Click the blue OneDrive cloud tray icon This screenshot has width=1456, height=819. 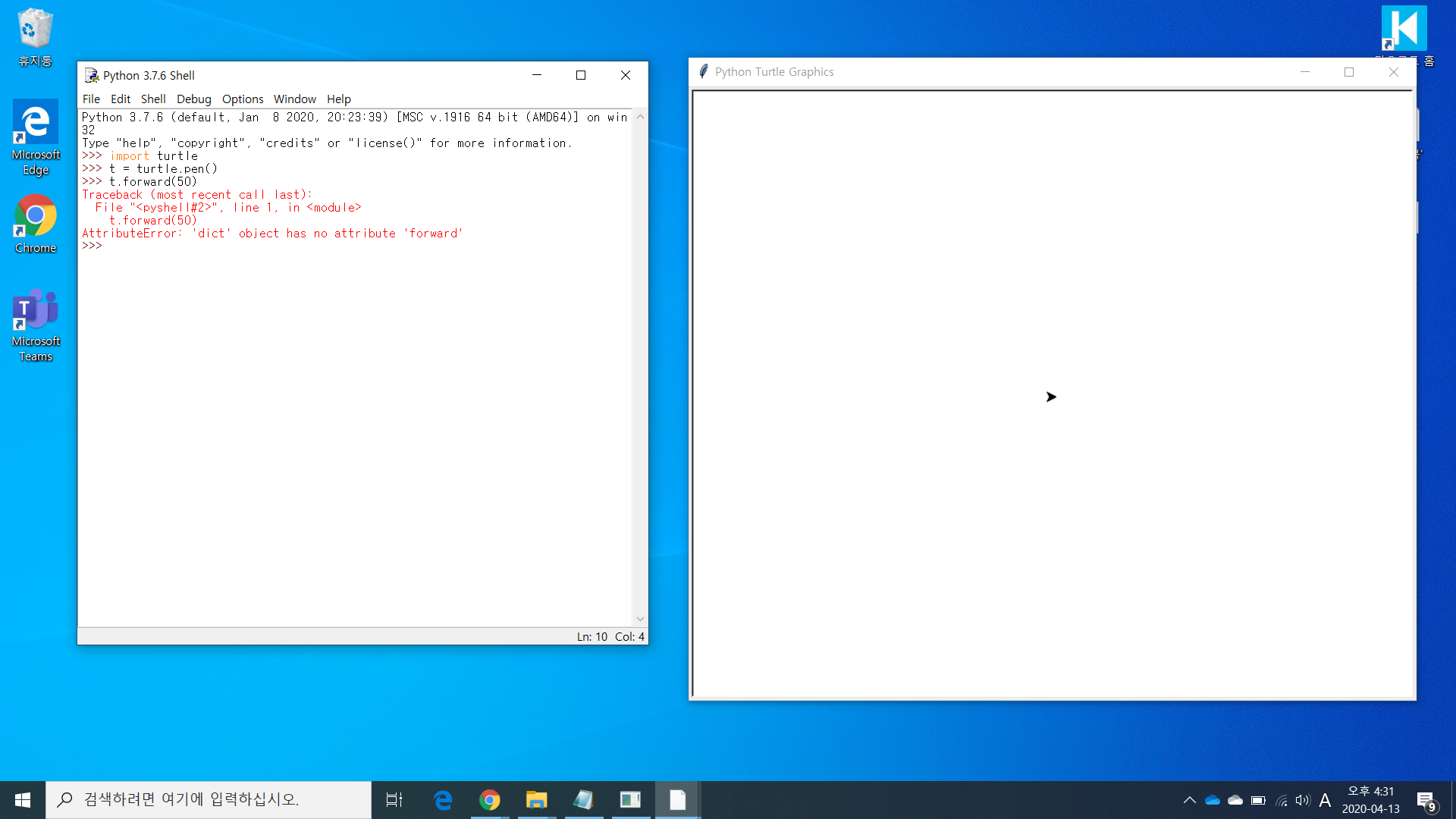tap(1213, 799)
